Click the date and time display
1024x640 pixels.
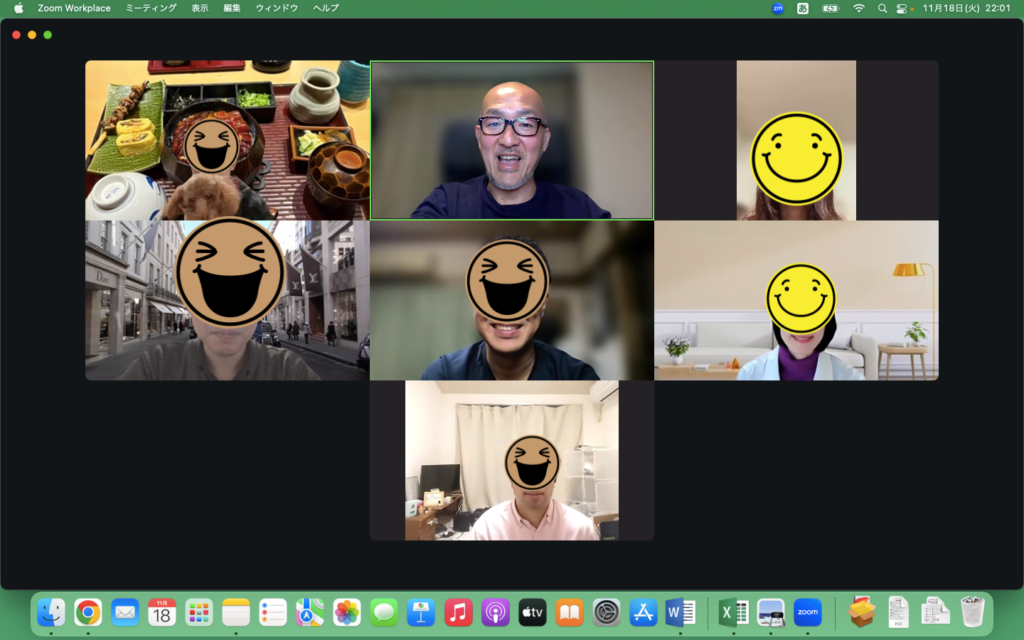966,8
